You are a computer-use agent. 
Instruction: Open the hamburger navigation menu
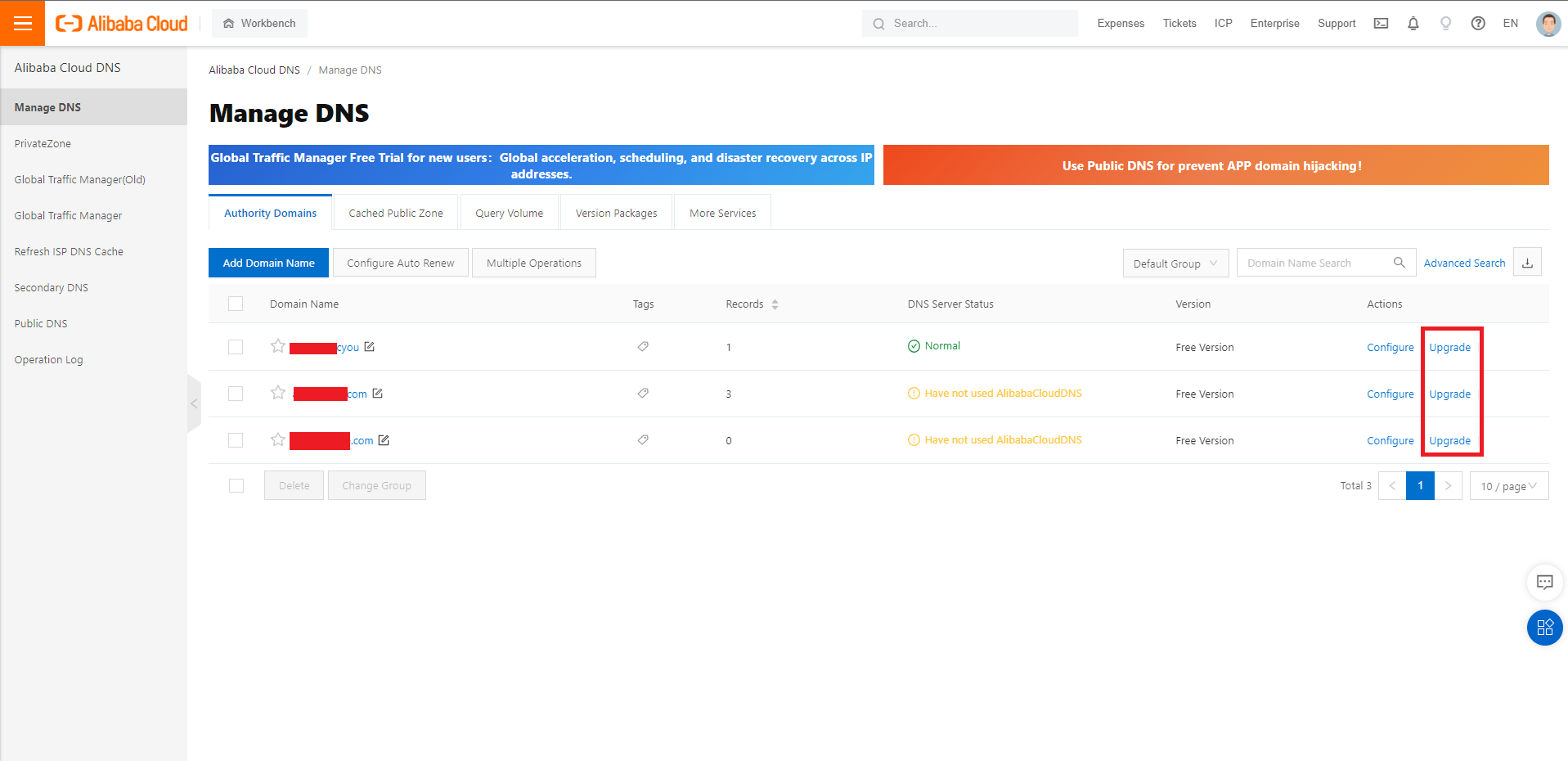[23, 23]
